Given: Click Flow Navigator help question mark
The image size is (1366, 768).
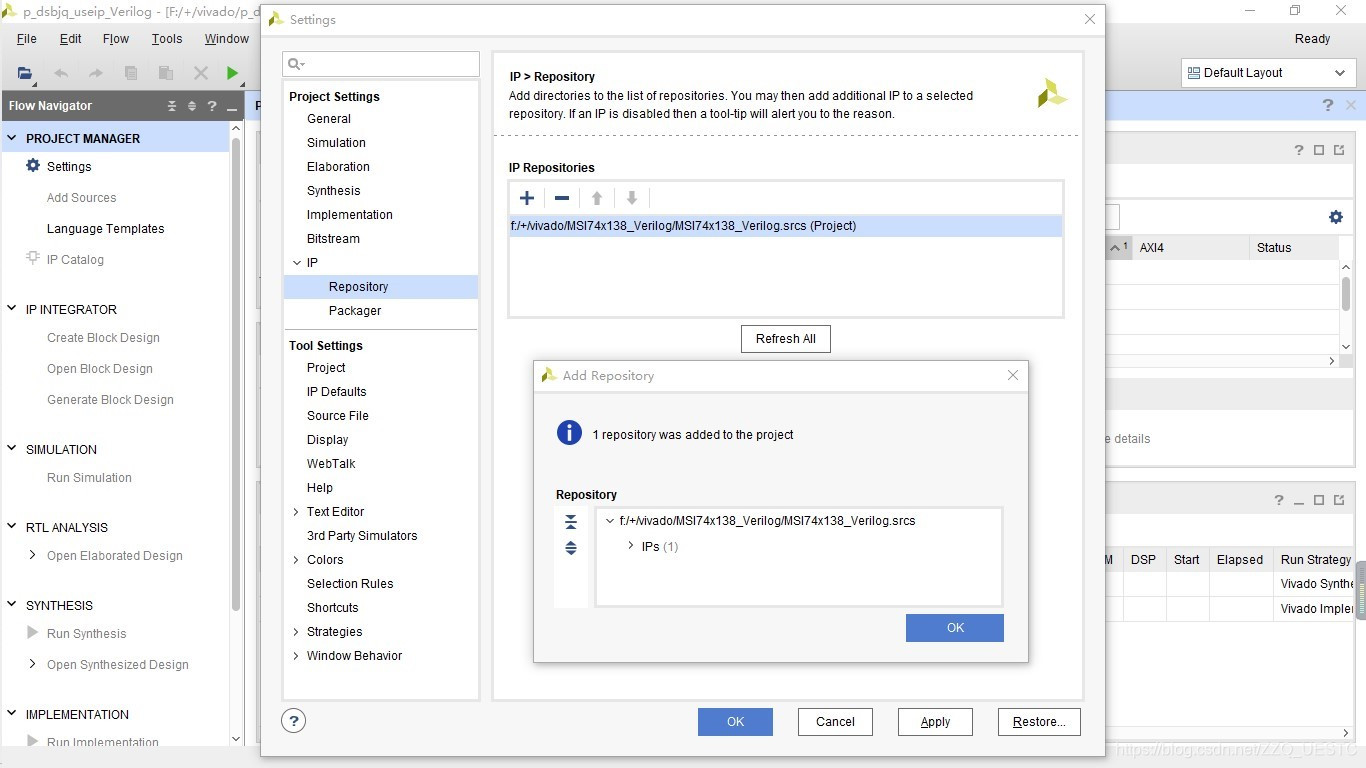Looking at the screenshot, I should pos(212,106).
